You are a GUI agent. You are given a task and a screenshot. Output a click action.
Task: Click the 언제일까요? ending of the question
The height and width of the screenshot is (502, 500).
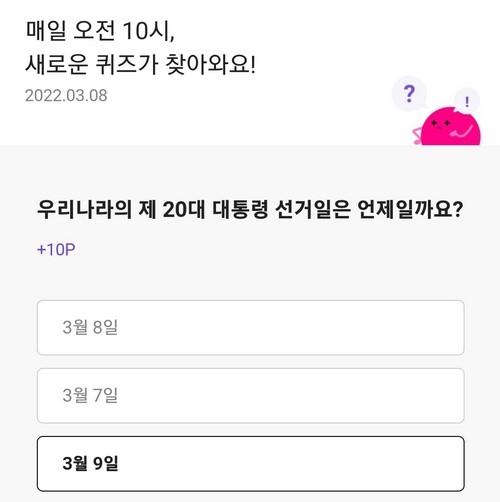coord(410,210)
